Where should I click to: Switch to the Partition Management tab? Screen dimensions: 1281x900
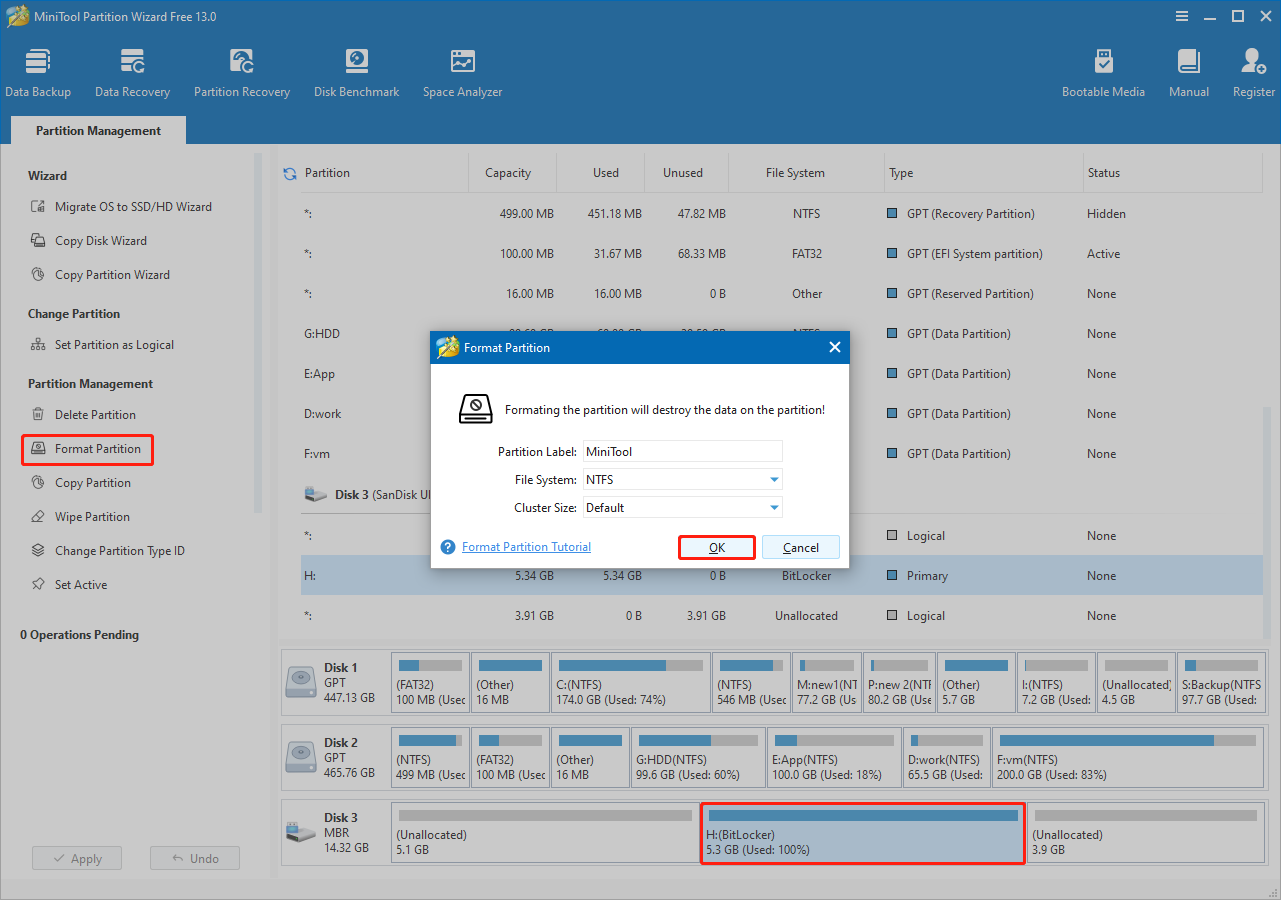pyautogui.click(x=97, y=130)
